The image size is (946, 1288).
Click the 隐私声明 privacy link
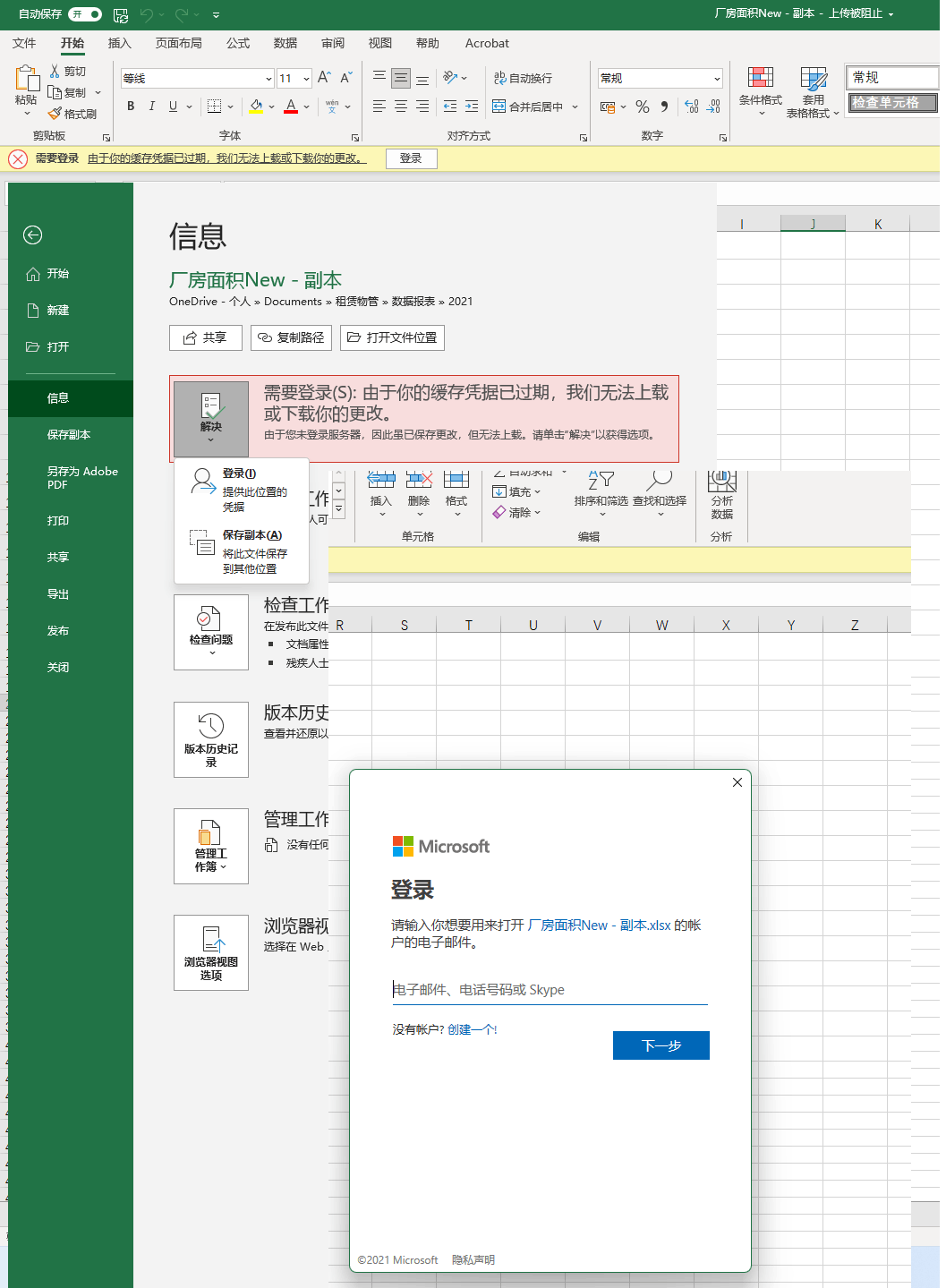pyautogui.click(x=473, y=1259)
